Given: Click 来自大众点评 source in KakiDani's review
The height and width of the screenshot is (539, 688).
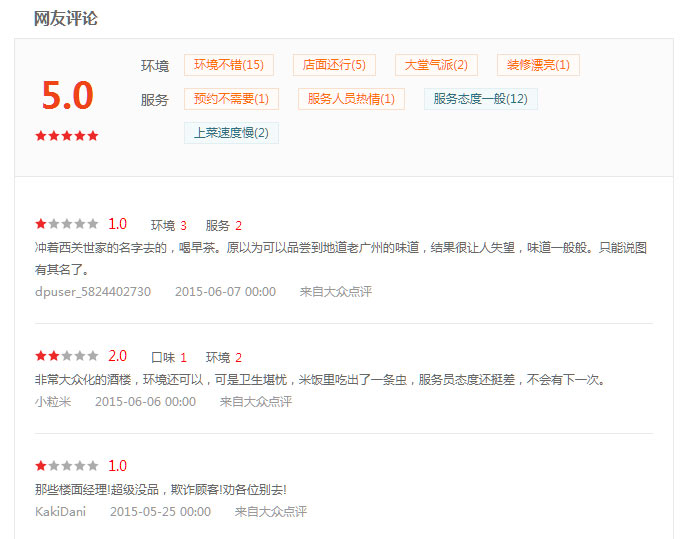Looking at the screenshot, I should (271, 511).
